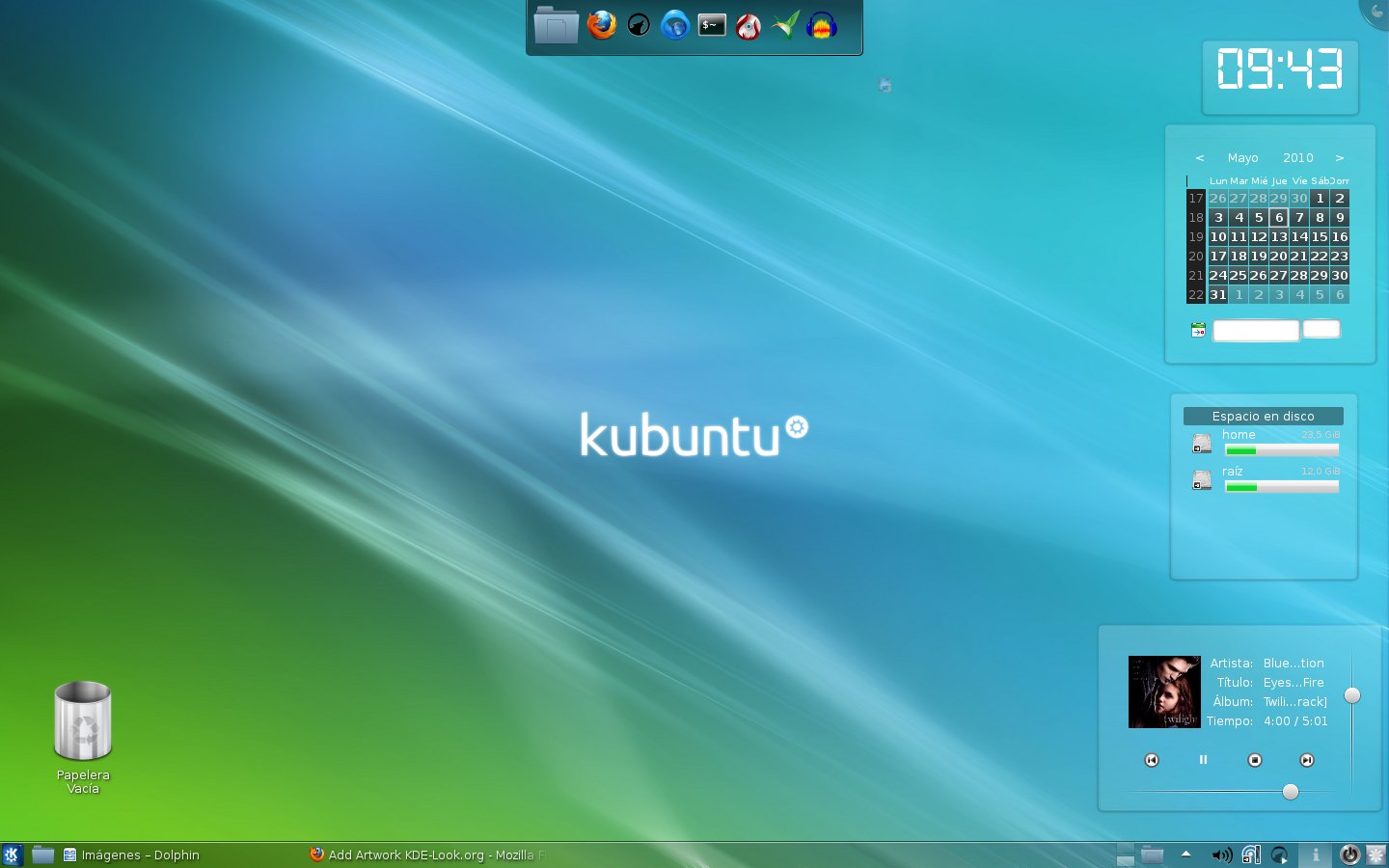Open folder icon next to the K launcher
1389x868 pixels.
[x=42, y=854]
